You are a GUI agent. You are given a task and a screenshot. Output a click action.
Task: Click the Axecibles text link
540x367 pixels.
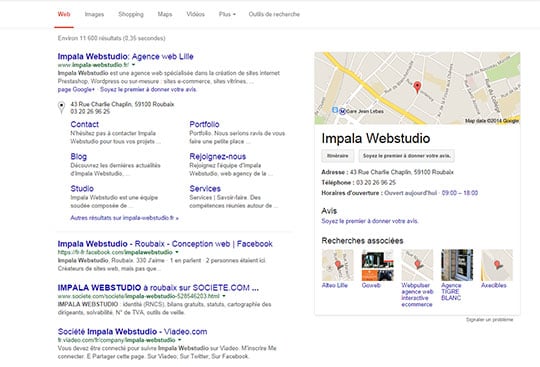[x=494, y=285]
